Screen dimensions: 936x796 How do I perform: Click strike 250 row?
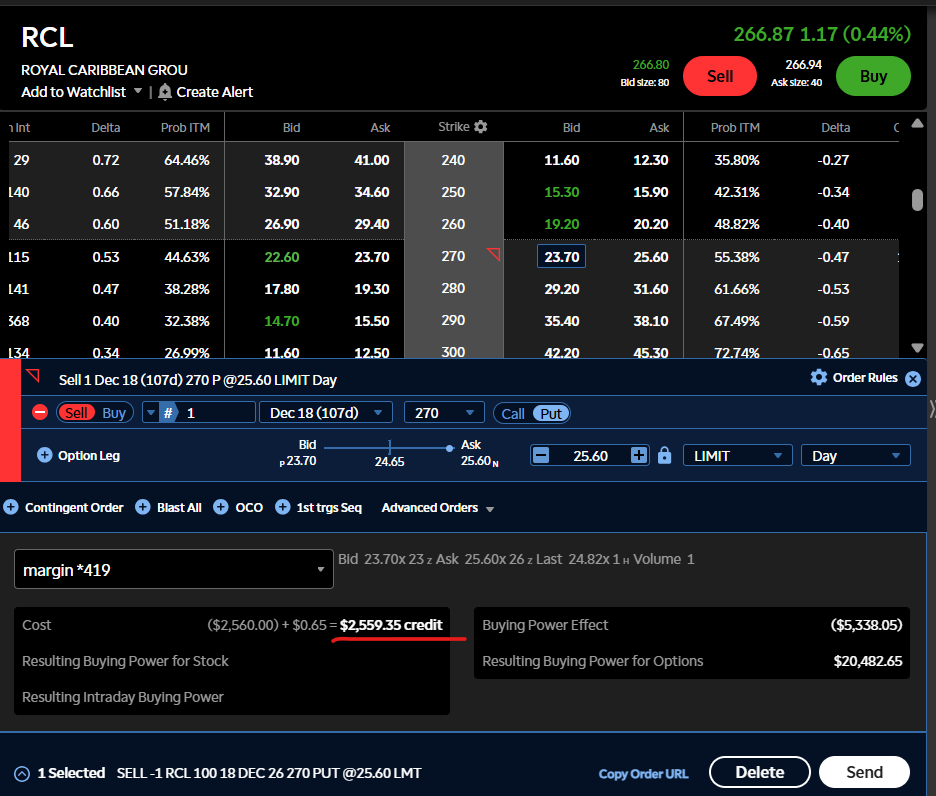453,192
